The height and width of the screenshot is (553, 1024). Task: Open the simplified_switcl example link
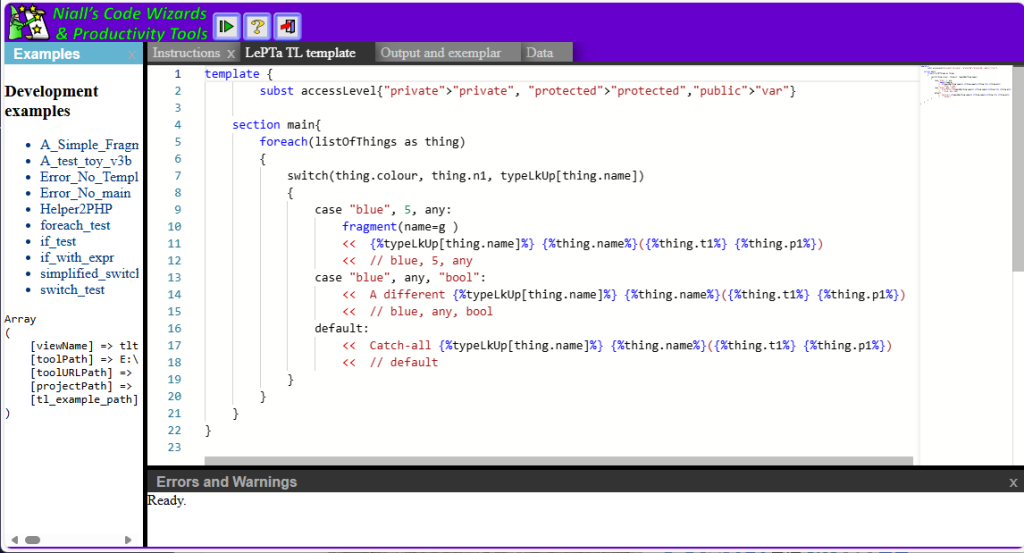(x=89, y=274)
